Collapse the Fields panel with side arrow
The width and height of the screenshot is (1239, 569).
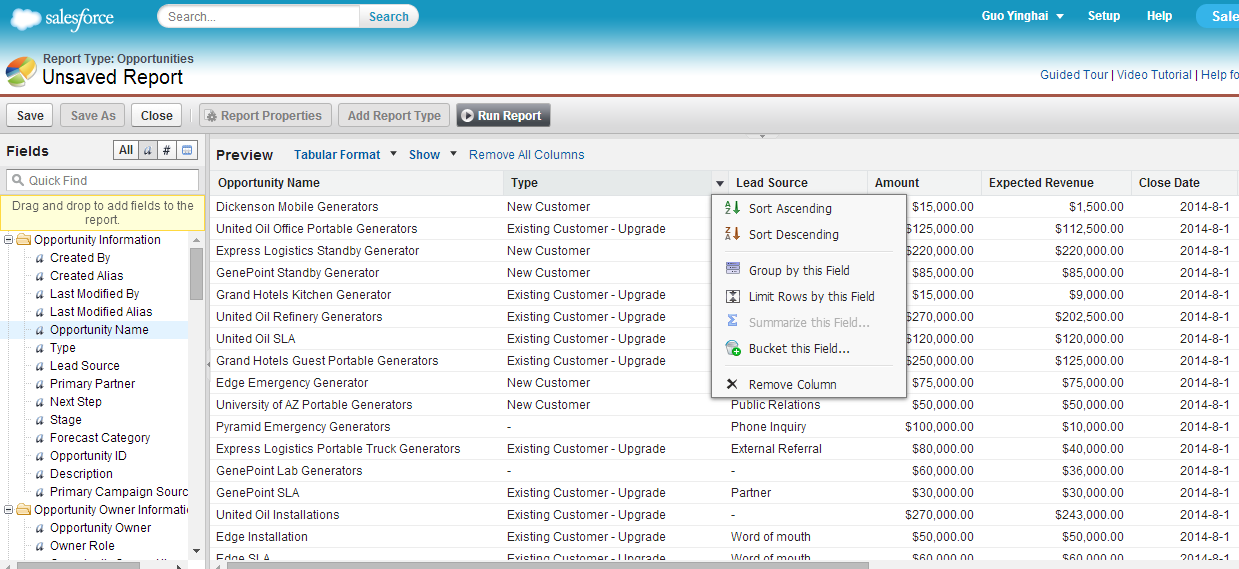point(208,363)
